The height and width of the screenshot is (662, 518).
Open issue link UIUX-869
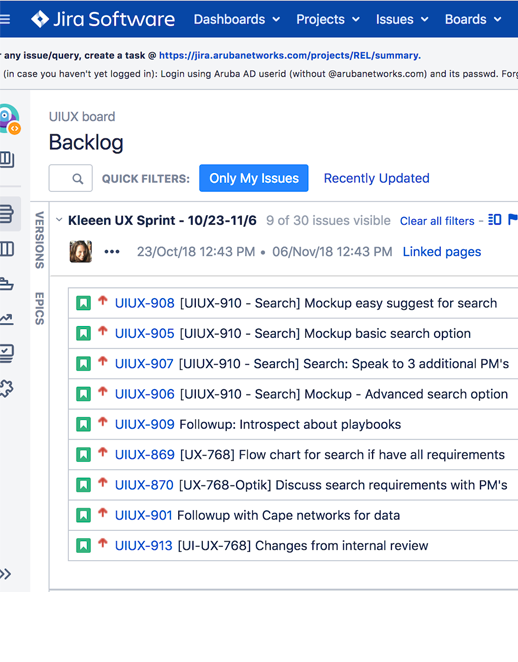click(x=144, y=455)
